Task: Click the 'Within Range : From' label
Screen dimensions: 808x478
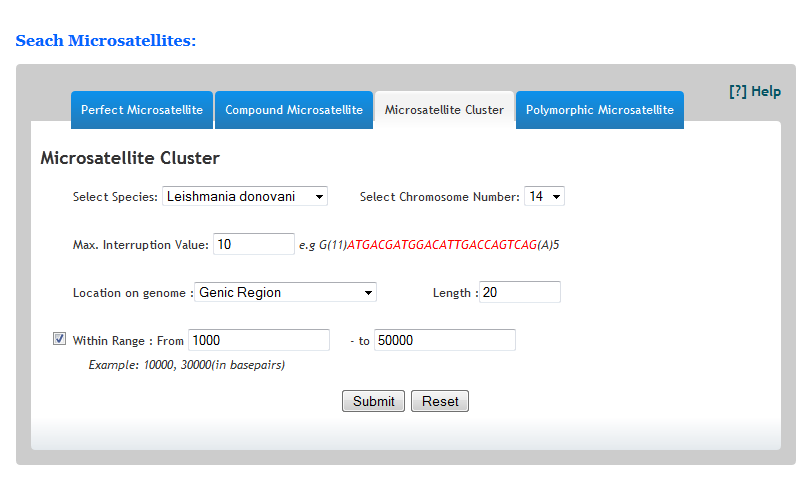Action: click(x=128, y=341)
